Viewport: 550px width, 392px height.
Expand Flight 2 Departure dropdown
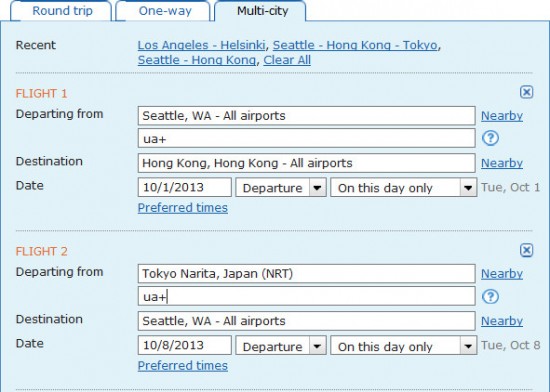[281, 346]
